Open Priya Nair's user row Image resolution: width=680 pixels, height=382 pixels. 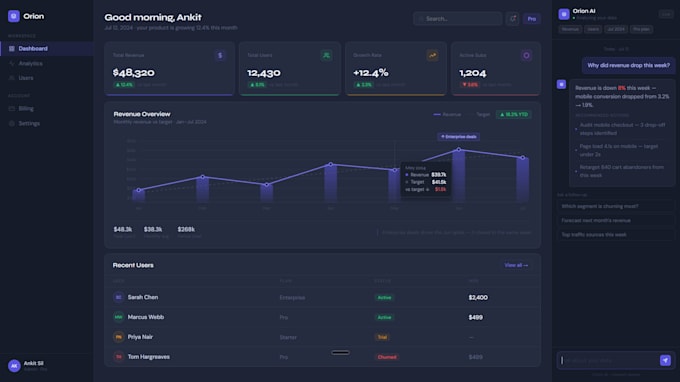[322, 337]
